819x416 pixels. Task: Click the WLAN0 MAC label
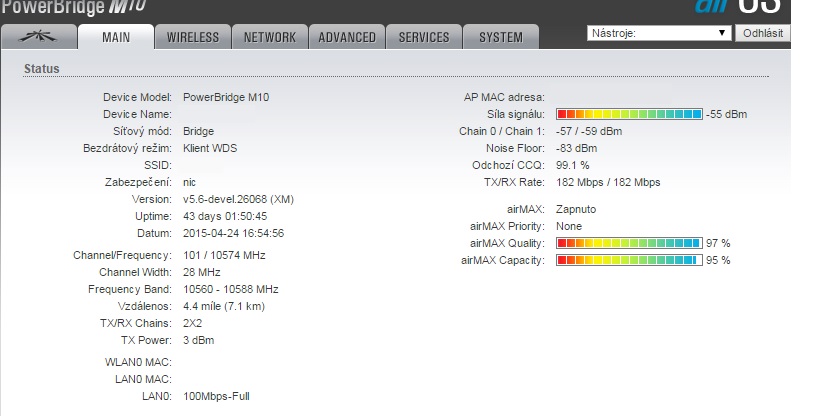138,363
